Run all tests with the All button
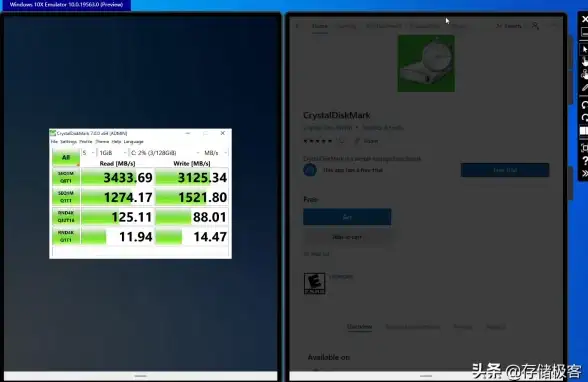 click(x=66, y=157)
